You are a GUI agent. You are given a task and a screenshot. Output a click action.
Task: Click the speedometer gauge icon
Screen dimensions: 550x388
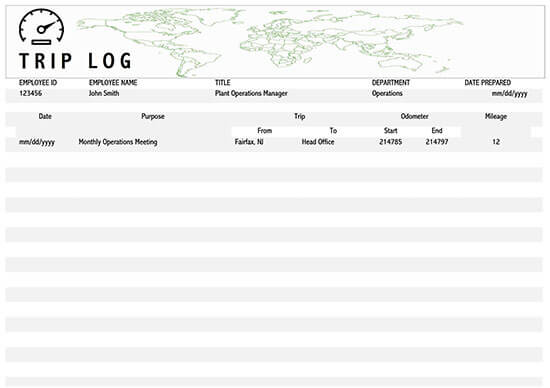coord(41,27)
